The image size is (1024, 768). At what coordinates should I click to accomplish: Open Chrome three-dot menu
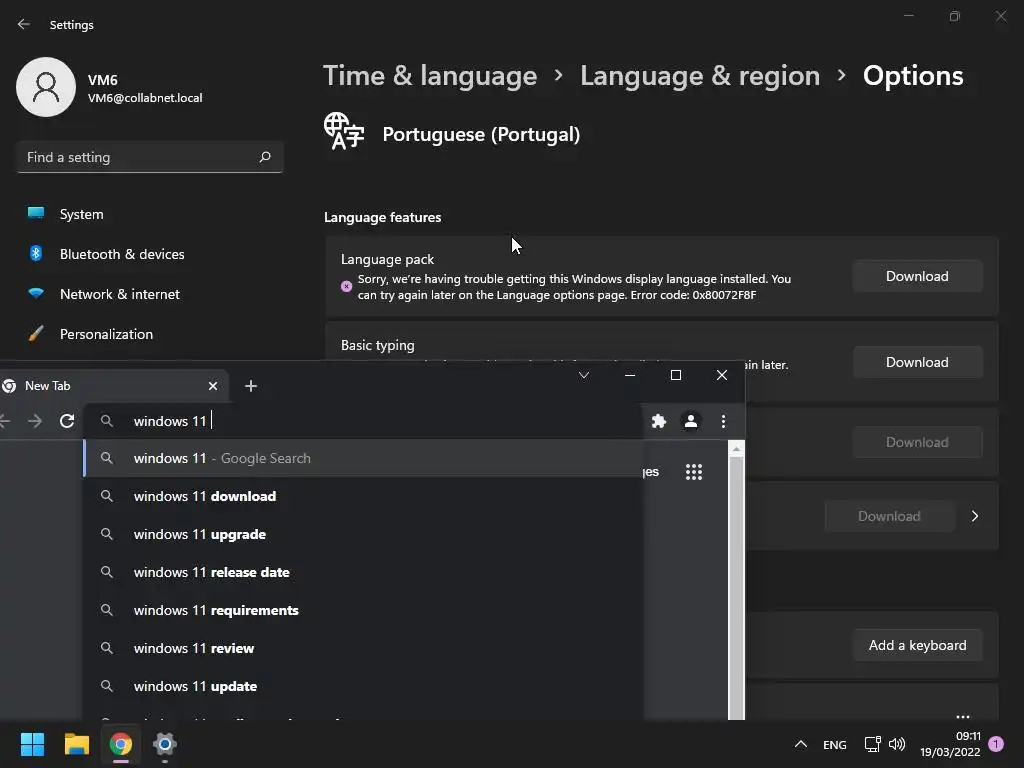click(723, 421)
